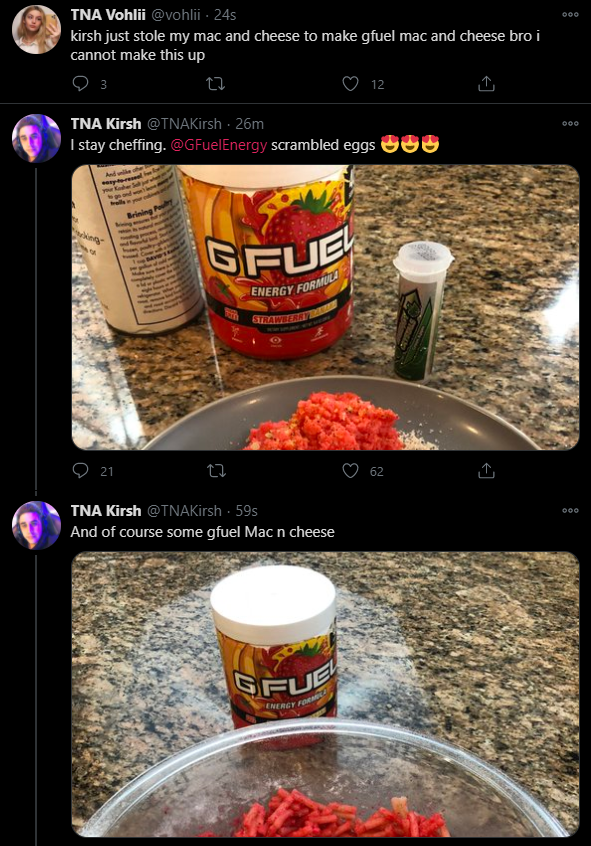
Task: Share the scrambled eggs tweet
Action: click(x=486, y=470)
